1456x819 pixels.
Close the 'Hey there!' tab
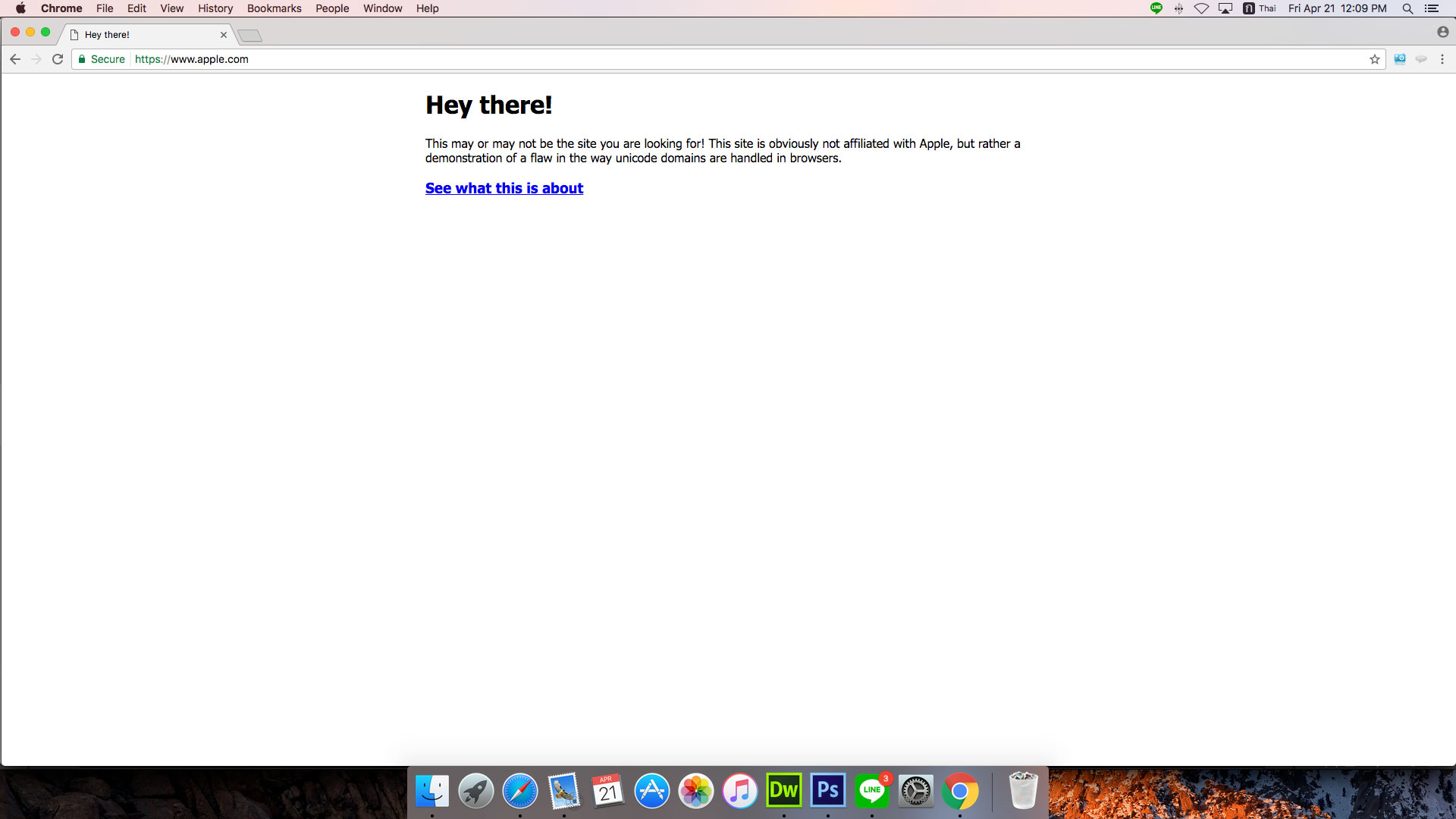224,35
